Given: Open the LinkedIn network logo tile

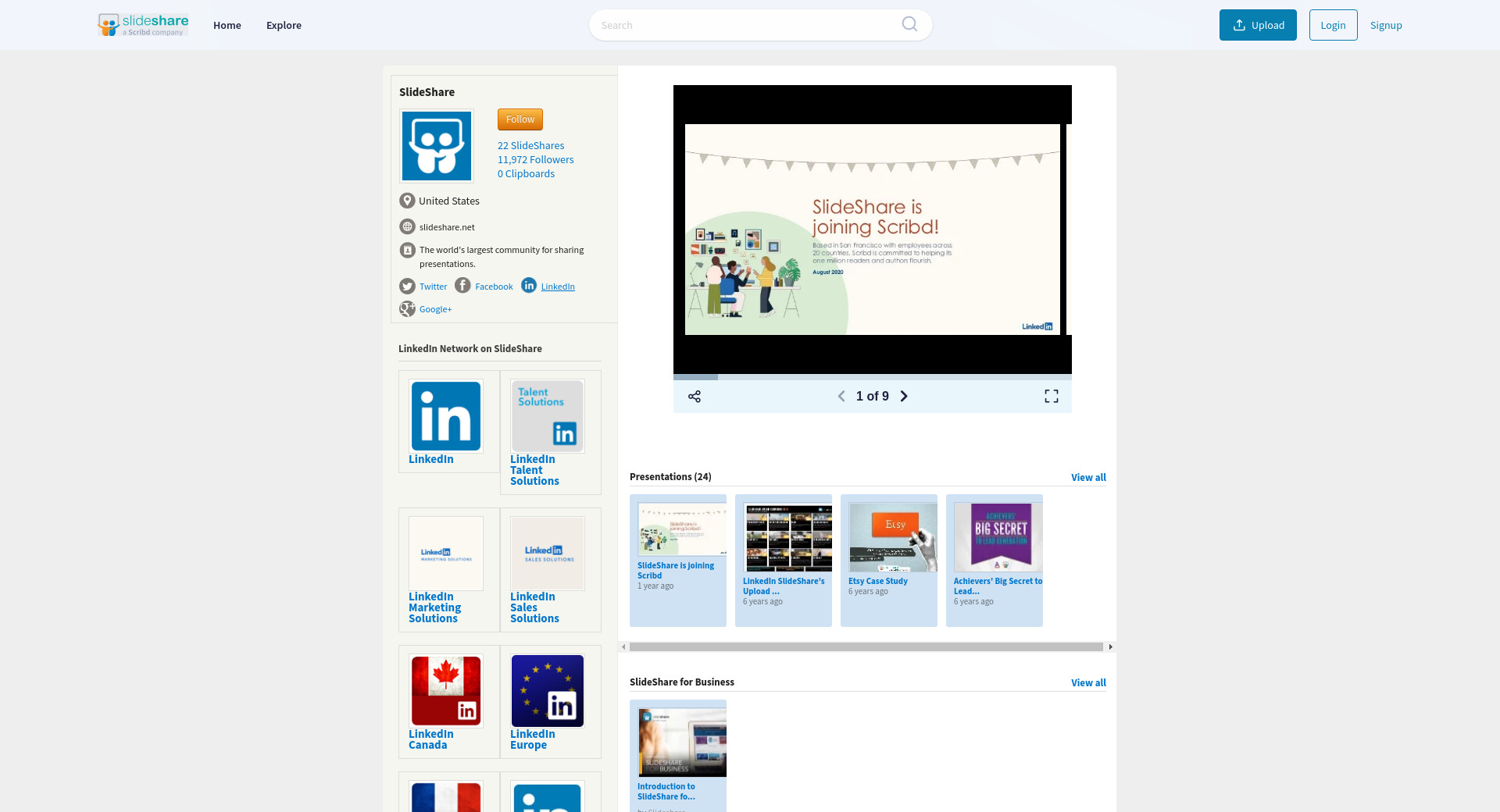Looking at the screenshot, I should tap(446, 416).
